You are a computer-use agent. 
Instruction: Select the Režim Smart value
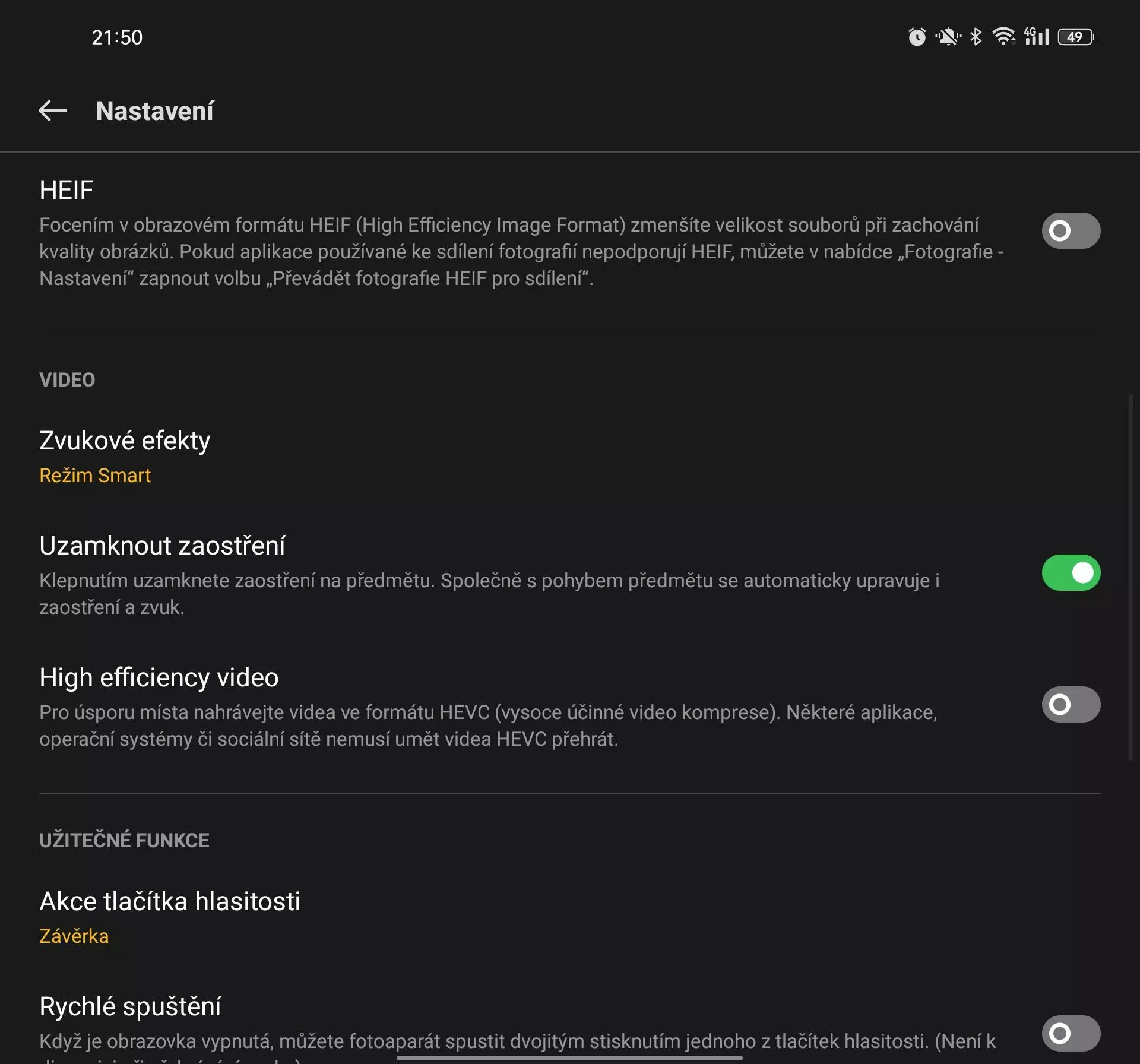[x=95, y=475]
